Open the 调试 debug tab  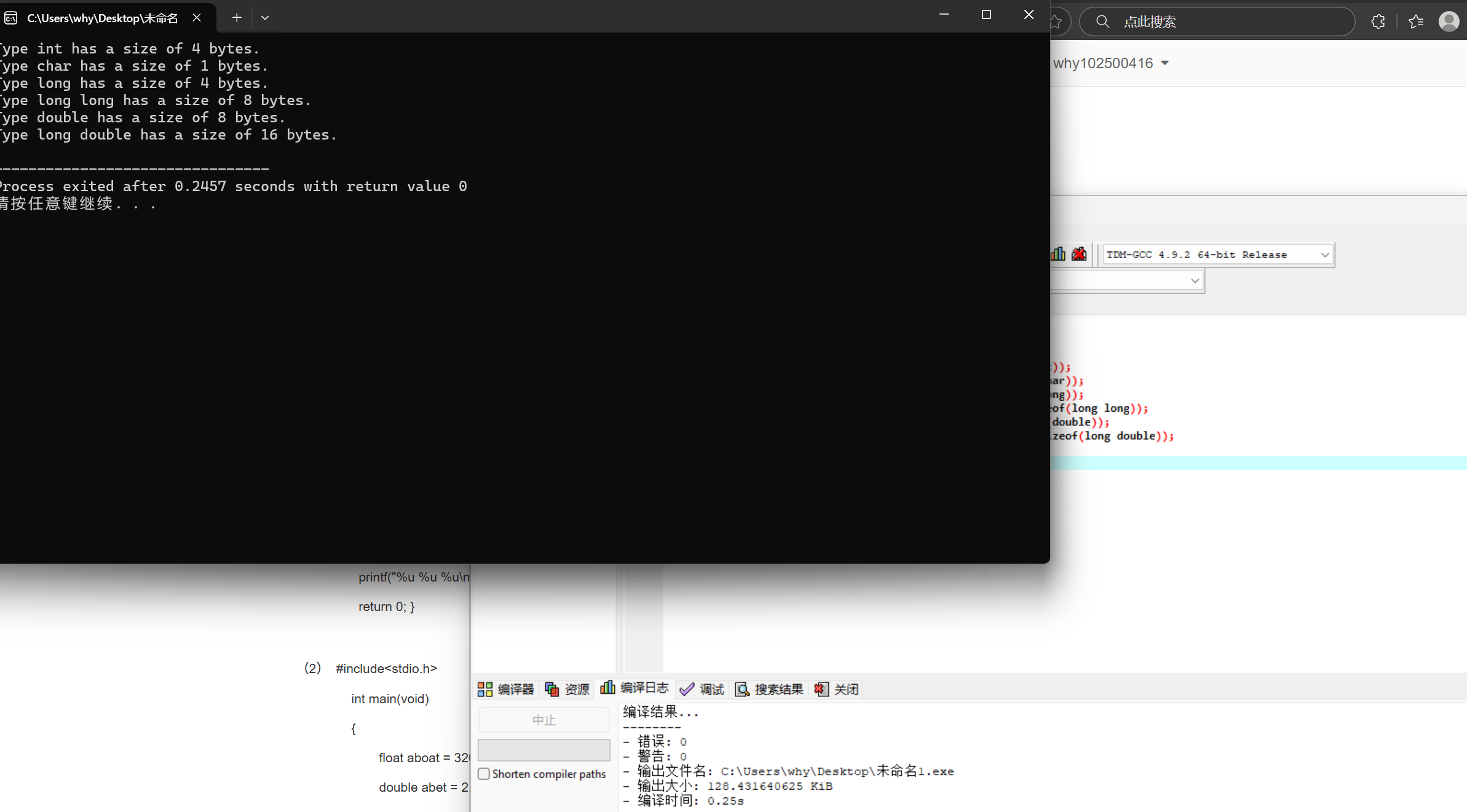pyautogui.click(x=702, y=689)
